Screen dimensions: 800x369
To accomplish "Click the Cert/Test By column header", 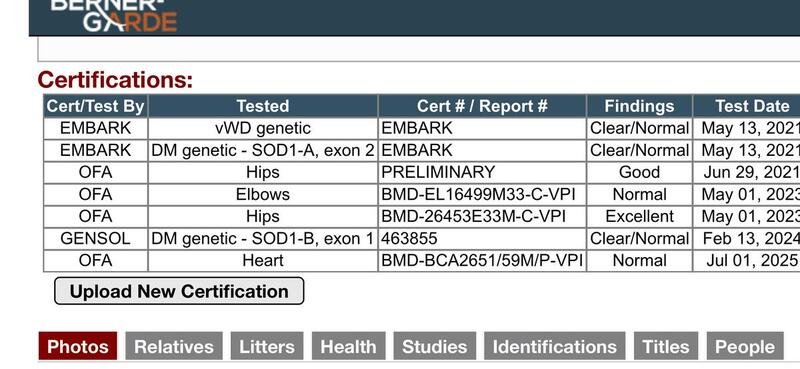I will pos(95,106).
